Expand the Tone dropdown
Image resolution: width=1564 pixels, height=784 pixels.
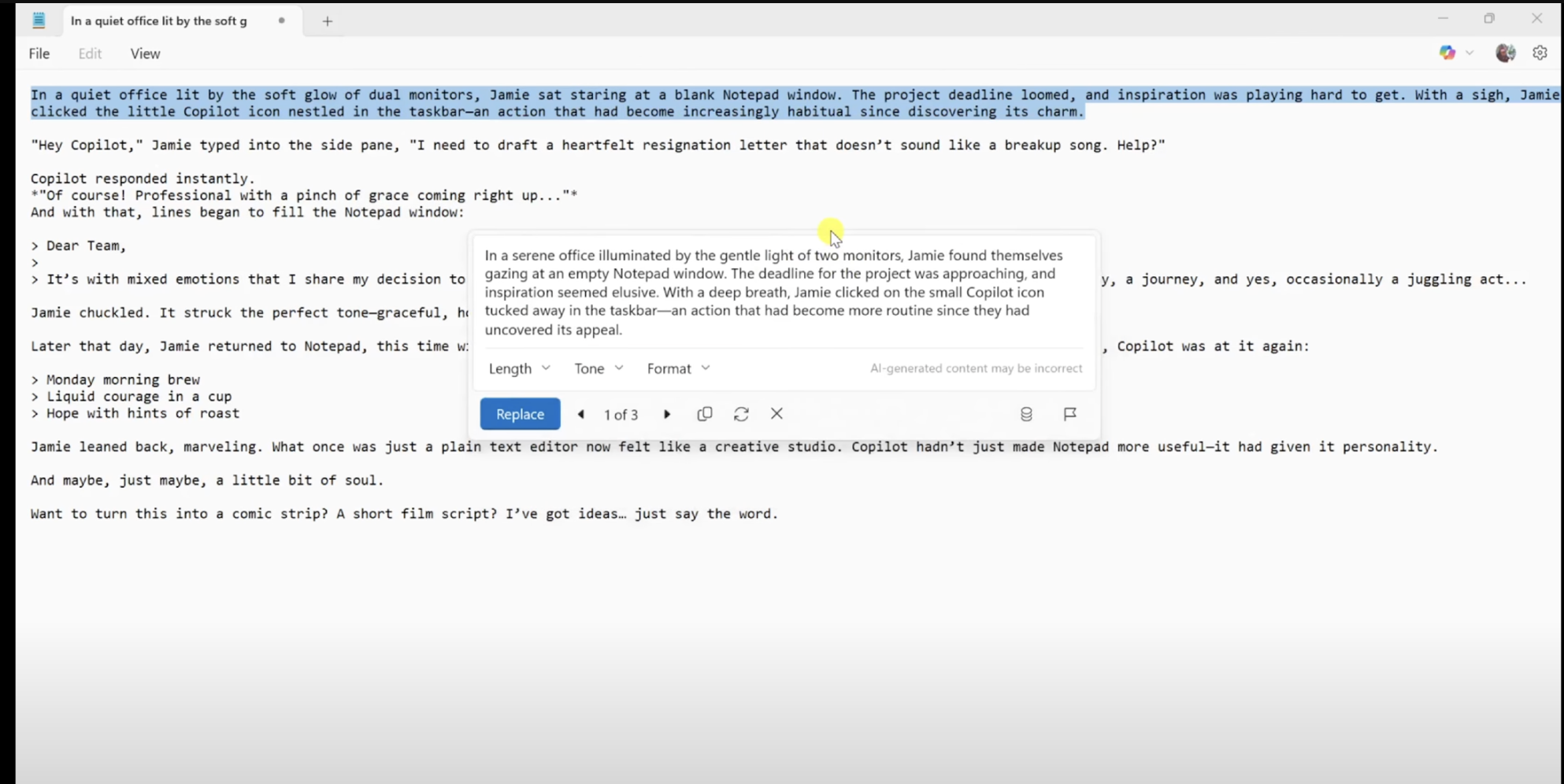click(x=599, y=368)
